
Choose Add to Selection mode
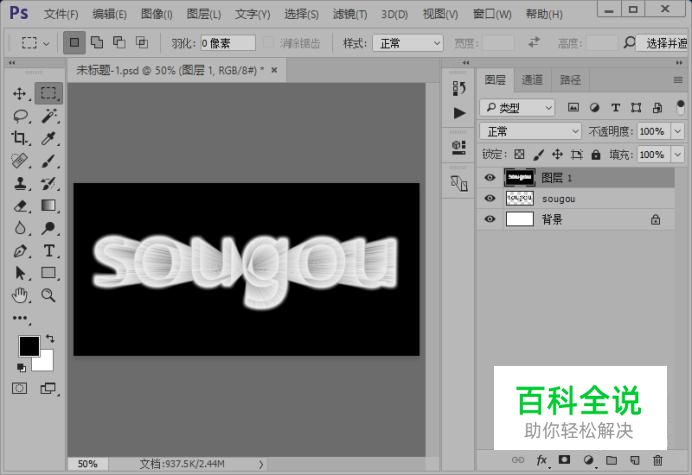[x=97, y=42]
